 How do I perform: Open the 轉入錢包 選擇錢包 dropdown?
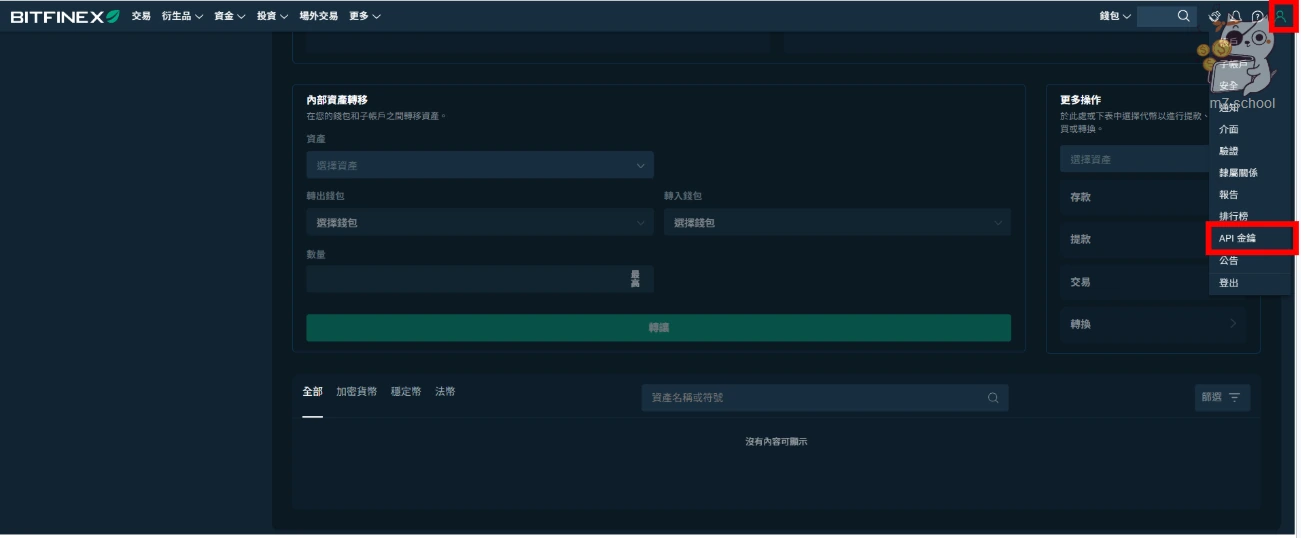(x=837, y=222)
